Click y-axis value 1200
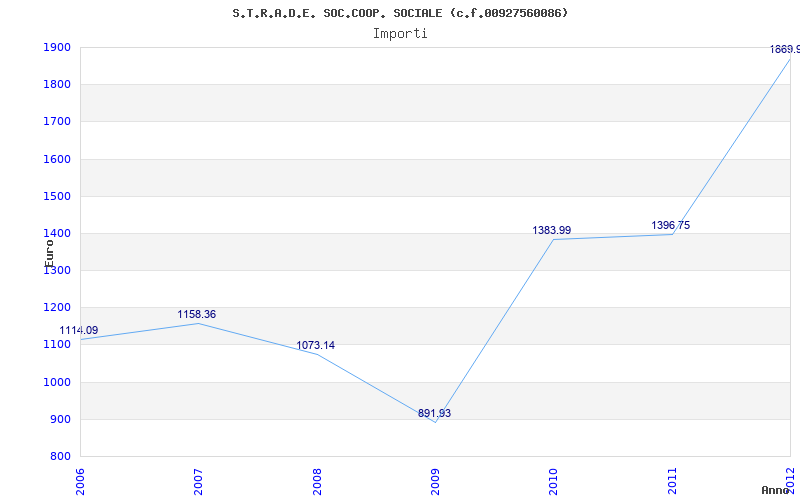800x500 pixels. (56, 308)
